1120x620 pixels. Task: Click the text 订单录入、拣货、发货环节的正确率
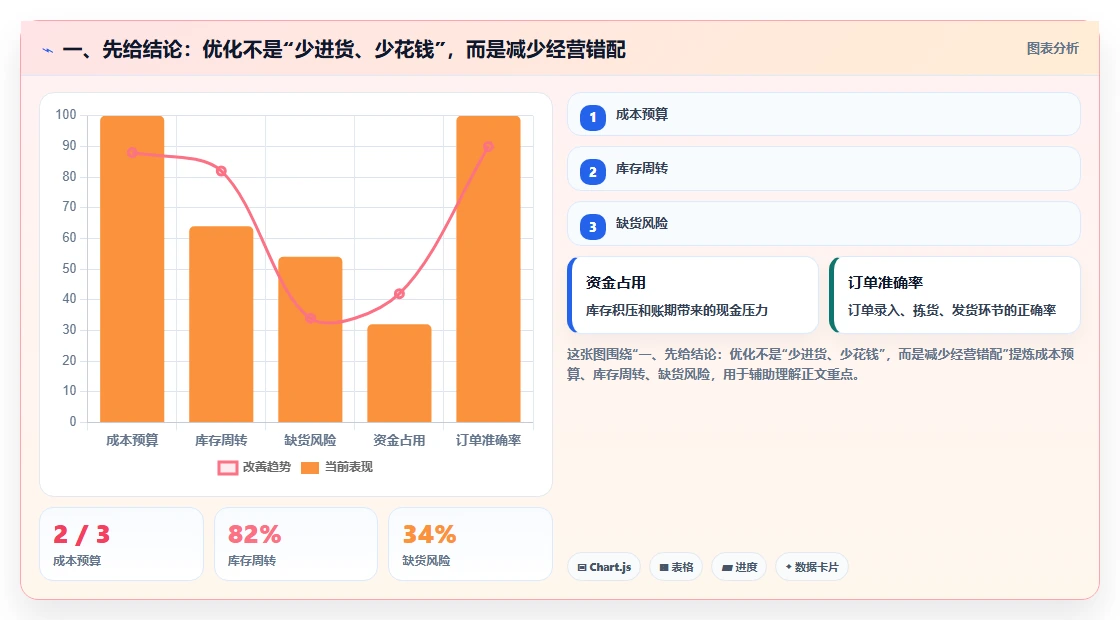click(x=952, y=311)
